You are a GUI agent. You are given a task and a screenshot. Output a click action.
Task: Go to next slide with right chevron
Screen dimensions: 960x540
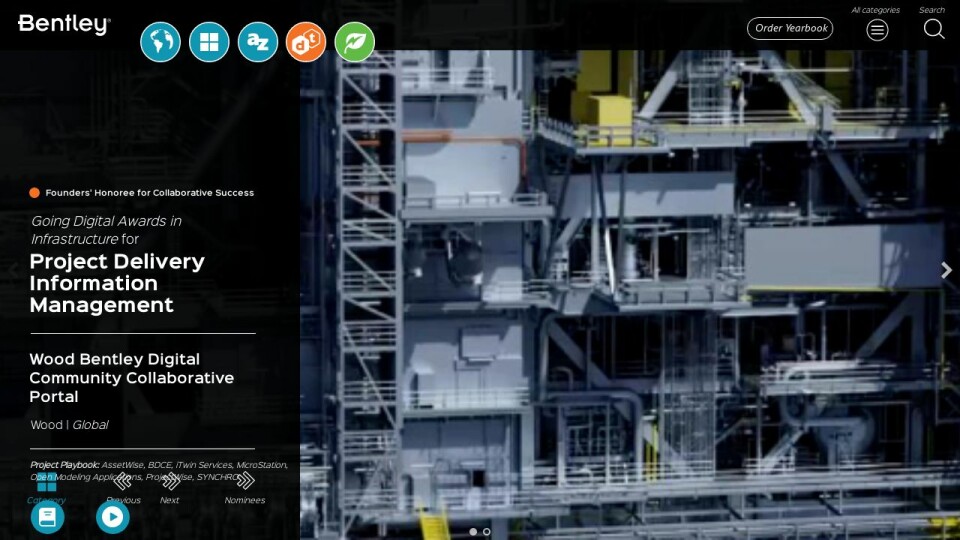point(946,270)
